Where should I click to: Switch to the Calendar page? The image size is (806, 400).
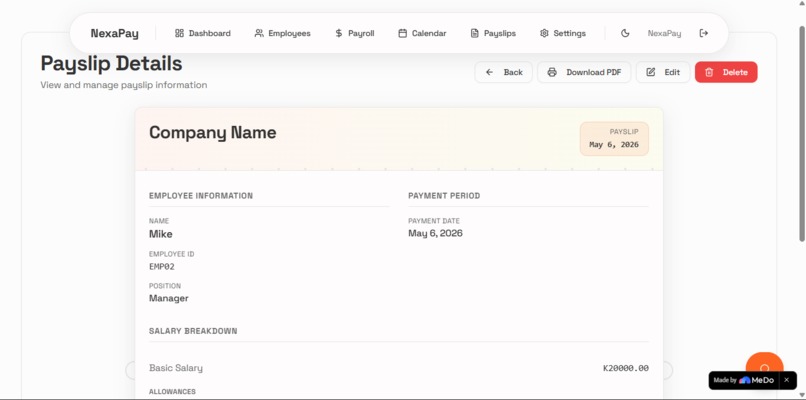422,33
